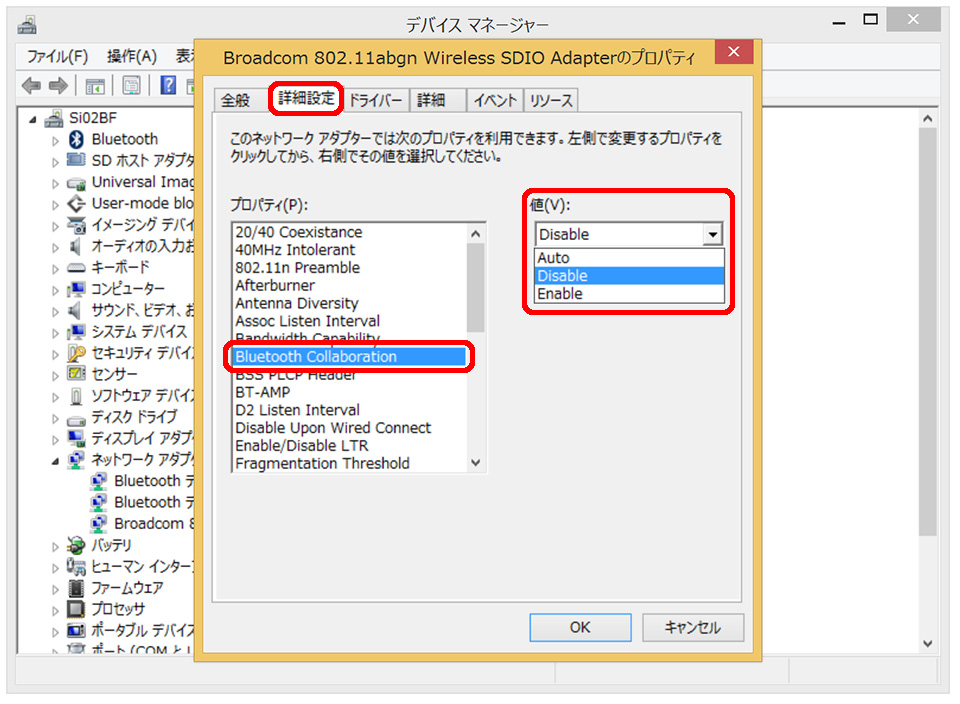Click the property list scroll down arrow
Viewport: 960px width, 704px height.
point(476,463)
